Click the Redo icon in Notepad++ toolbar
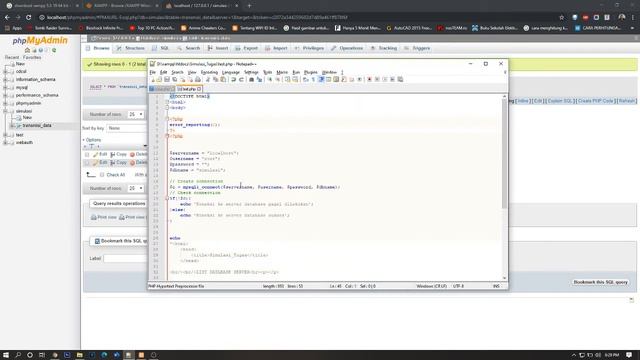The width and height of the screenshot is (640, 360). click(241, 80)
